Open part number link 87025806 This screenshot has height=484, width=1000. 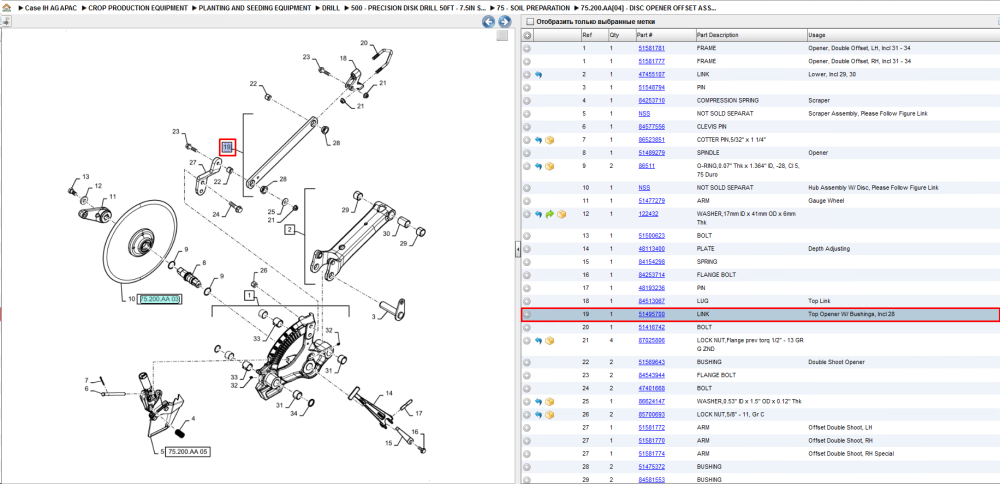click(651, 341)
